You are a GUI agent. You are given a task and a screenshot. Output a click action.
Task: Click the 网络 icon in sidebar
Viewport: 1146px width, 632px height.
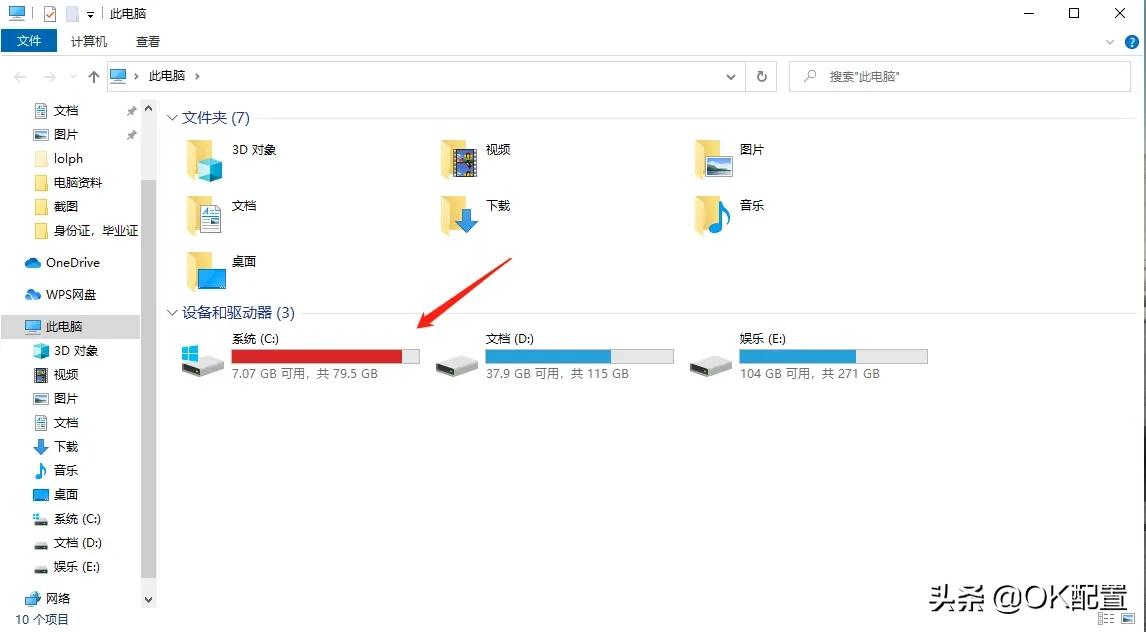[x=33, y=598]
